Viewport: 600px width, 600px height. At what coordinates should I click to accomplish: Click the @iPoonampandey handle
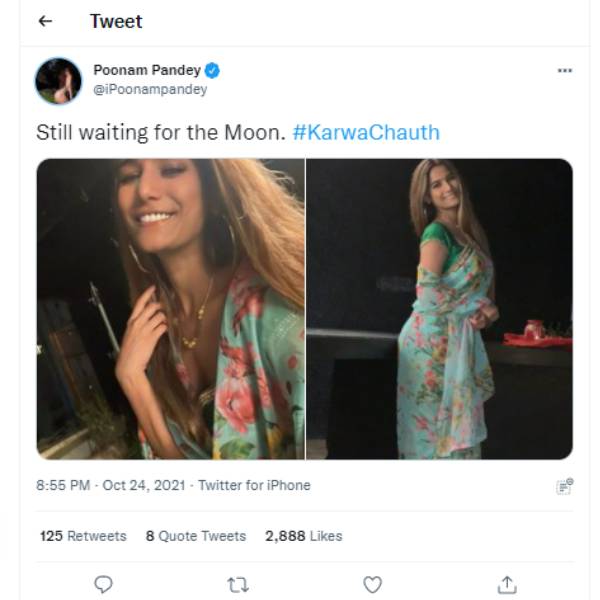150,89
